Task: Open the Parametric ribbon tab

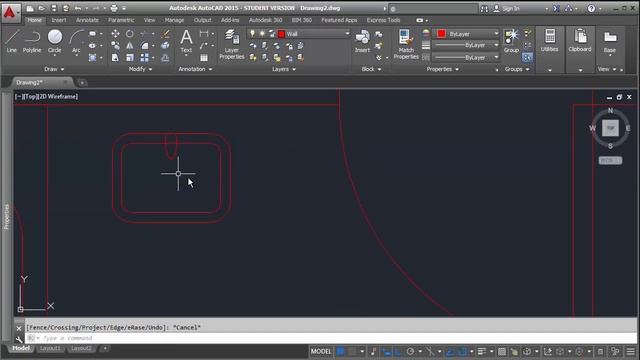Action: coord(121,20)
